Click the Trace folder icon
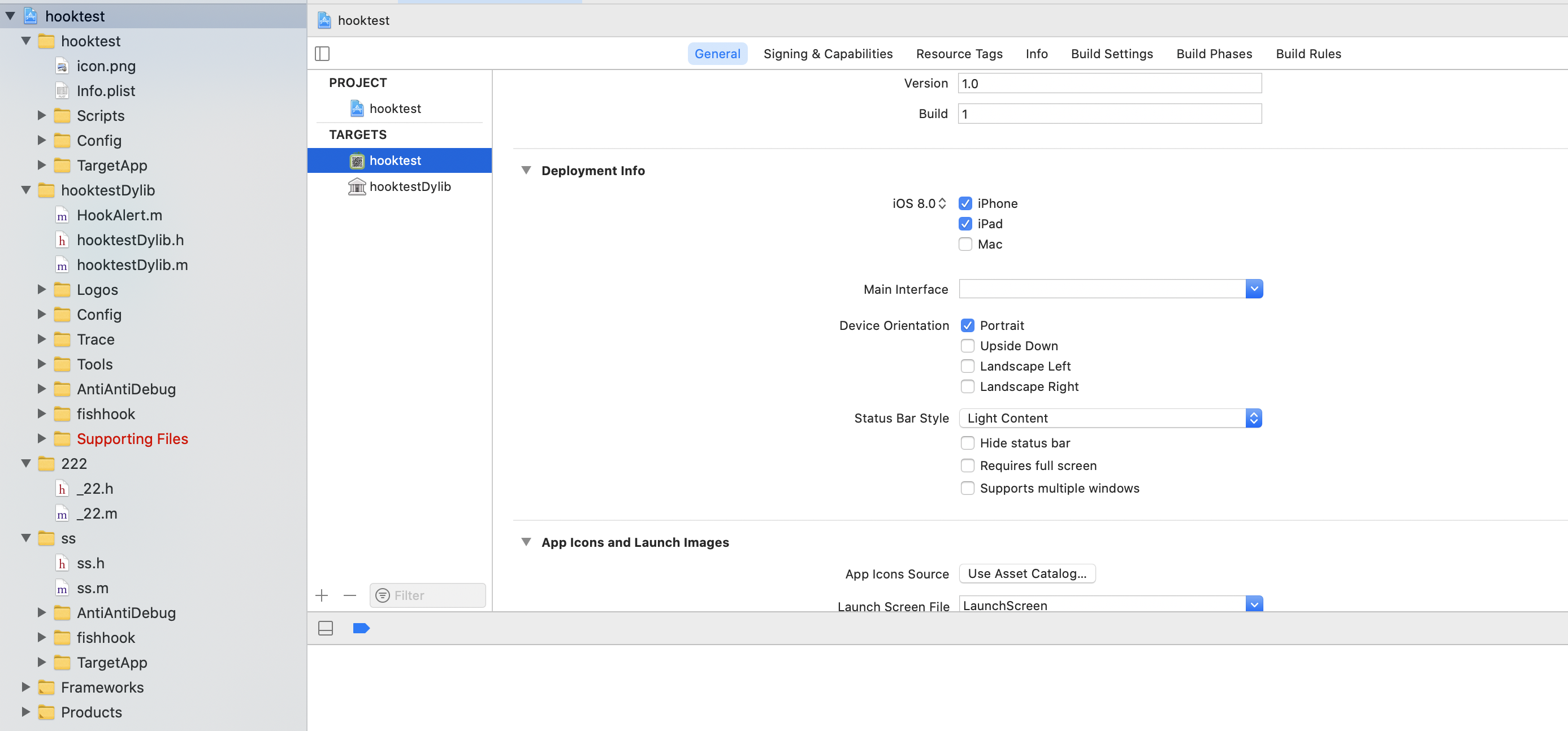 62,340
